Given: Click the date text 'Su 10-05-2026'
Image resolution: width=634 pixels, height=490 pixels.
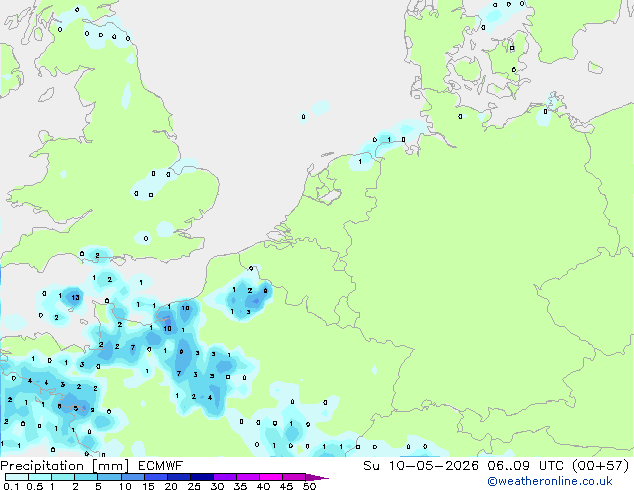Looking at the screenshot, I should 421,466.
